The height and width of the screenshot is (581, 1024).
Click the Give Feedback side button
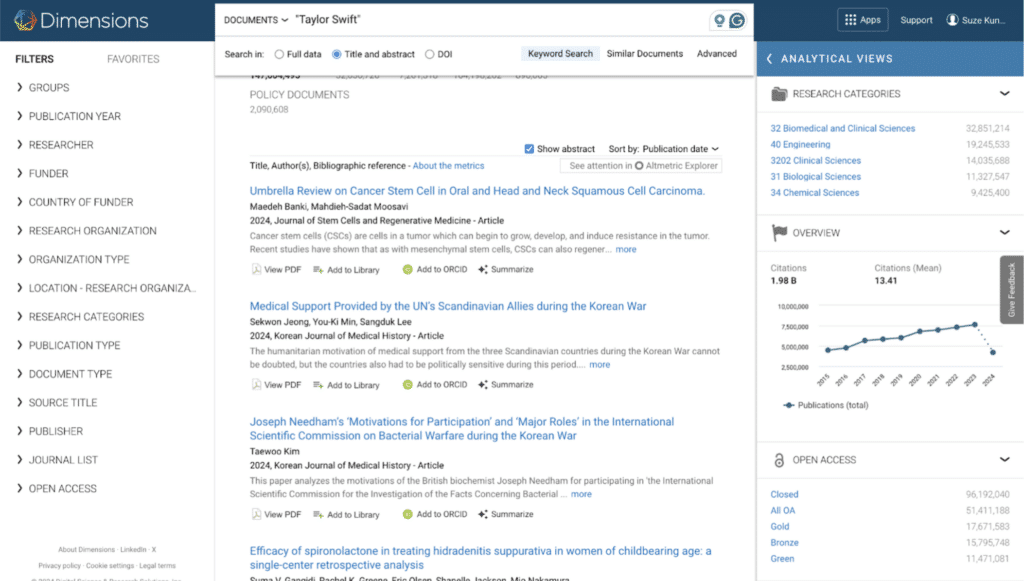(x=1011, y=290)
